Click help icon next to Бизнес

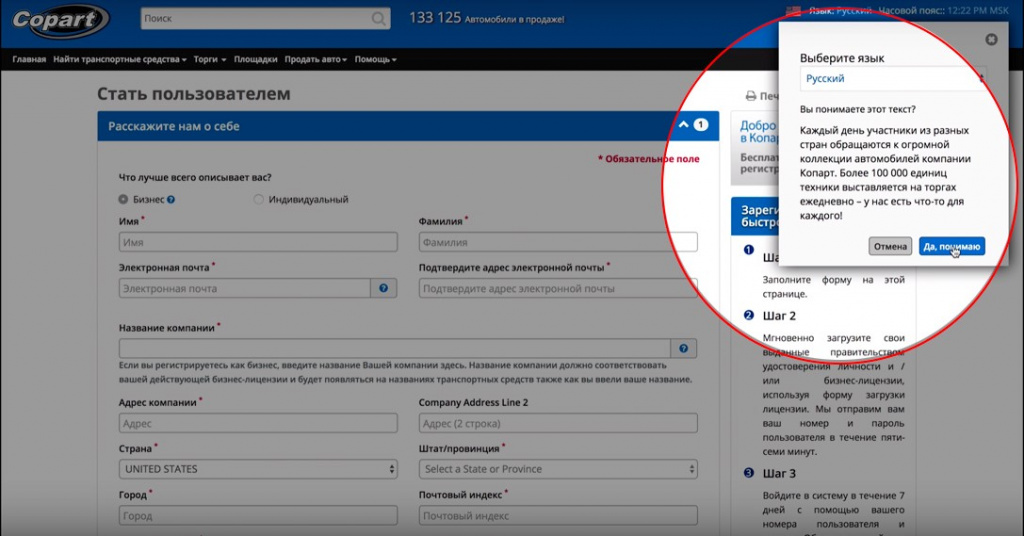171,200
